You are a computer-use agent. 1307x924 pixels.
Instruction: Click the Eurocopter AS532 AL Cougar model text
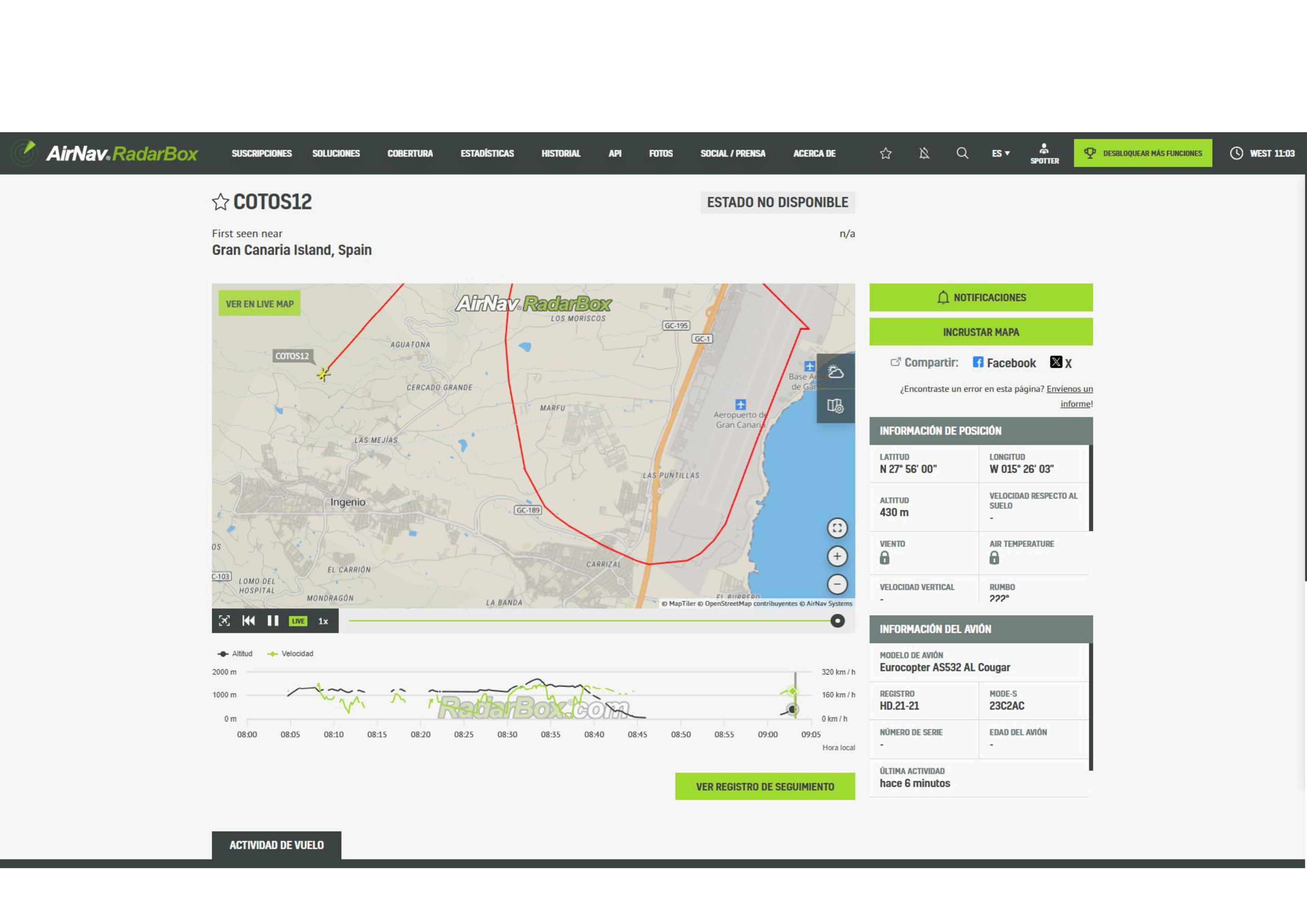pos(944,667)
